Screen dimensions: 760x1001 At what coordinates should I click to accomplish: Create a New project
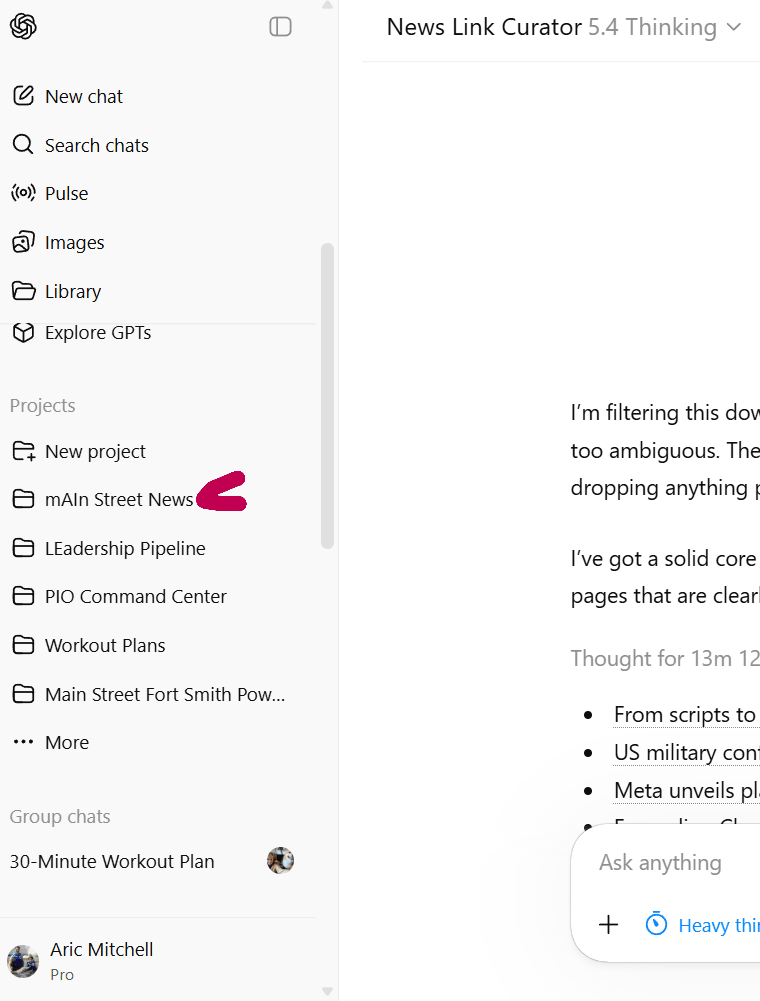[95, 452]
